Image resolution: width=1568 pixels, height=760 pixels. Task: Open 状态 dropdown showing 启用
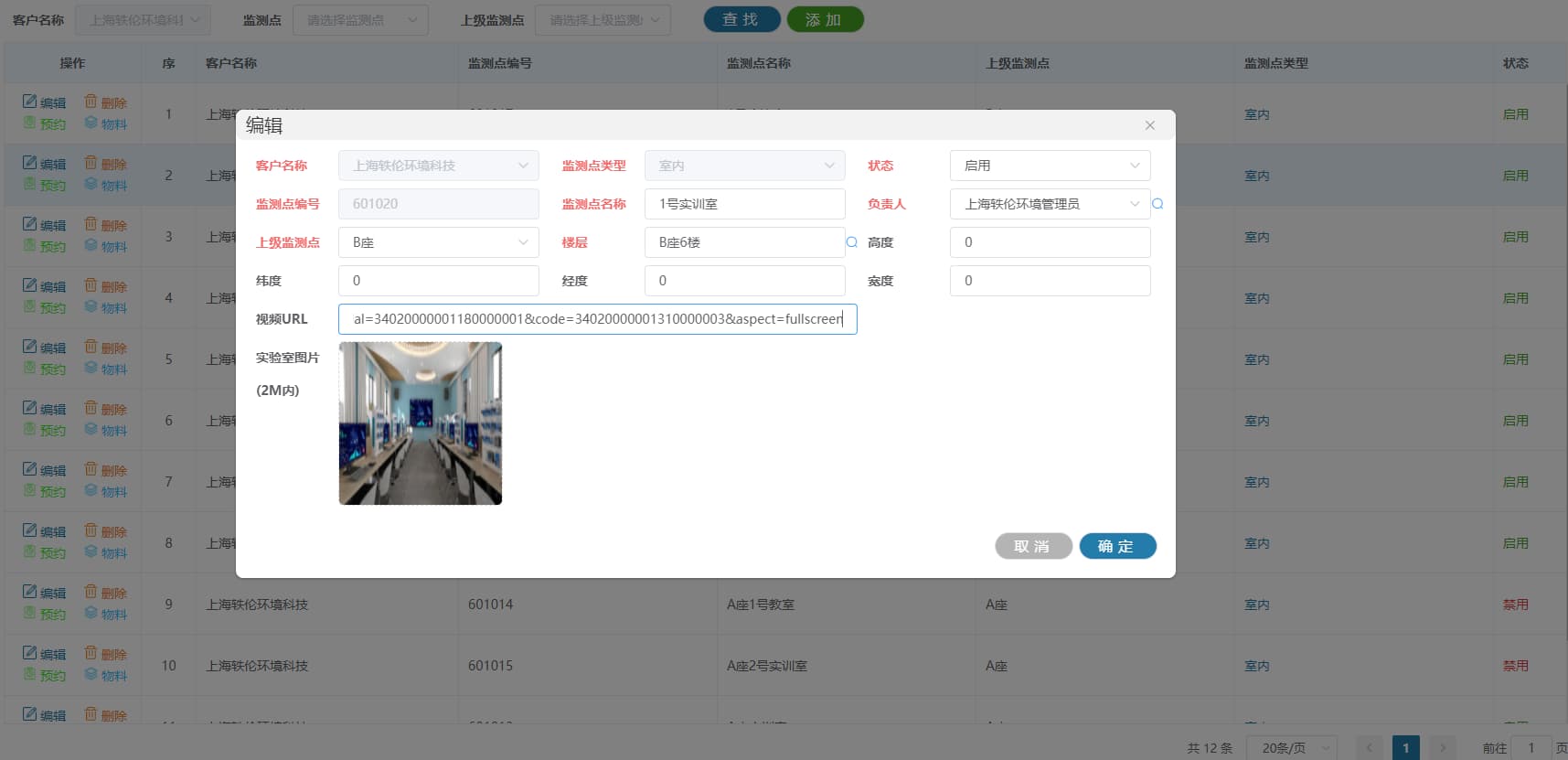click(1051, 166)
